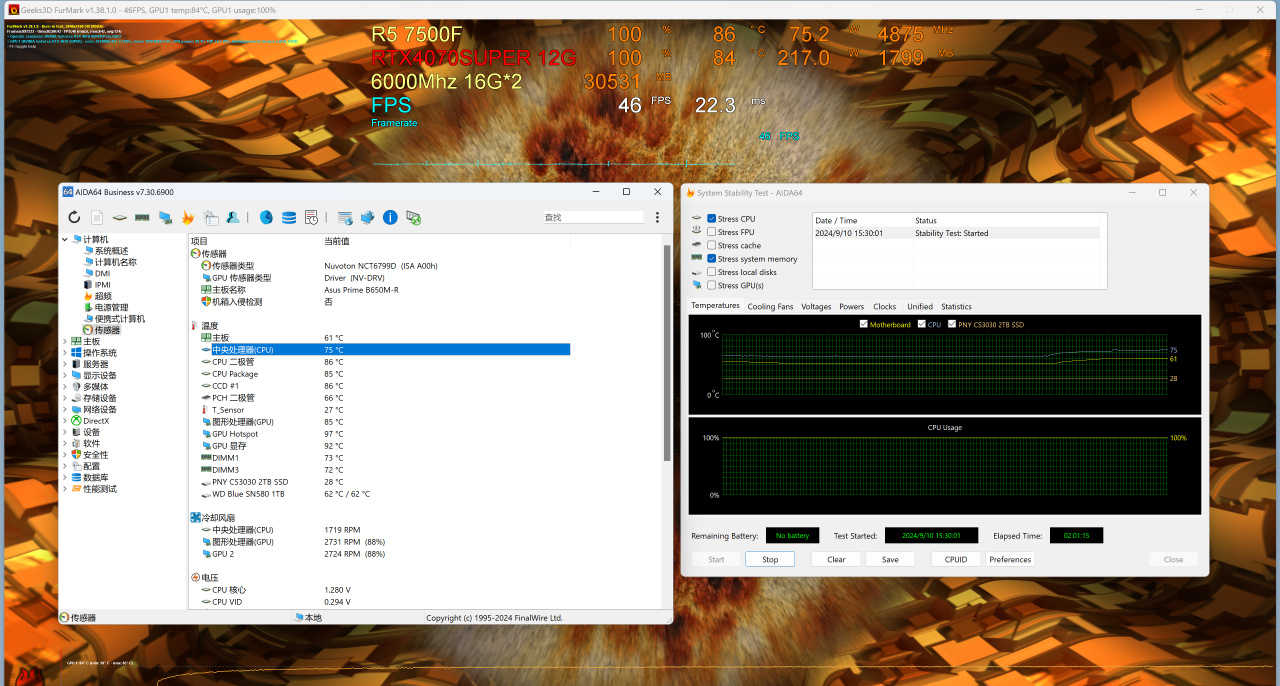
Task: Click the FurMark logo in top title bar
Action: tap(12, 9)
